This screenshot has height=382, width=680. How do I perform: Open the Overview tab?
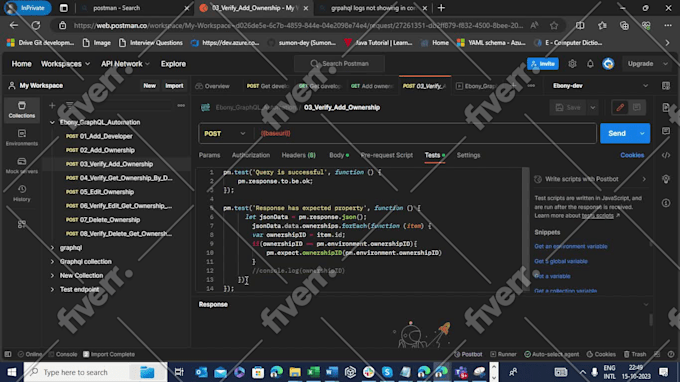click(213, 86)
